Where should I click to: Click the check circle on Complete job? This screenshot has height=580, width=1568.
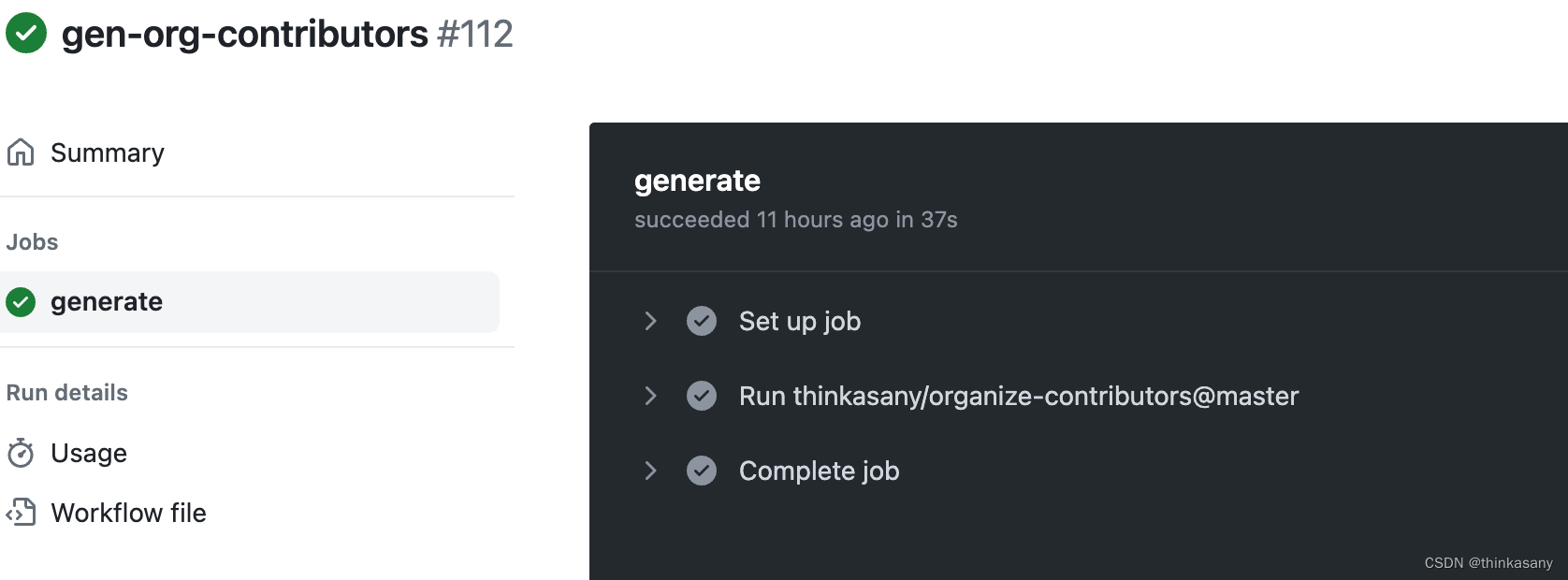point(702,471)
